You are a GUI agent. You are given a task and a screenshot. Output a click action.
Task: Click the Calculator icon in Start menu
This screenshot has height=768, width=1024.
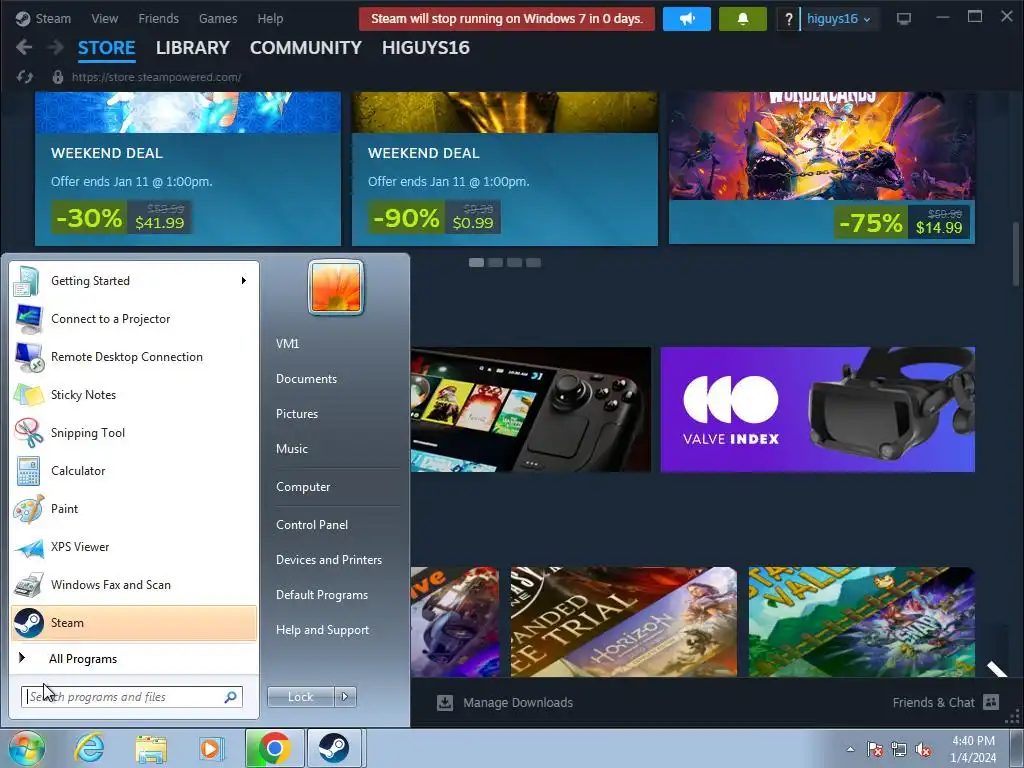tap(28, 471)
